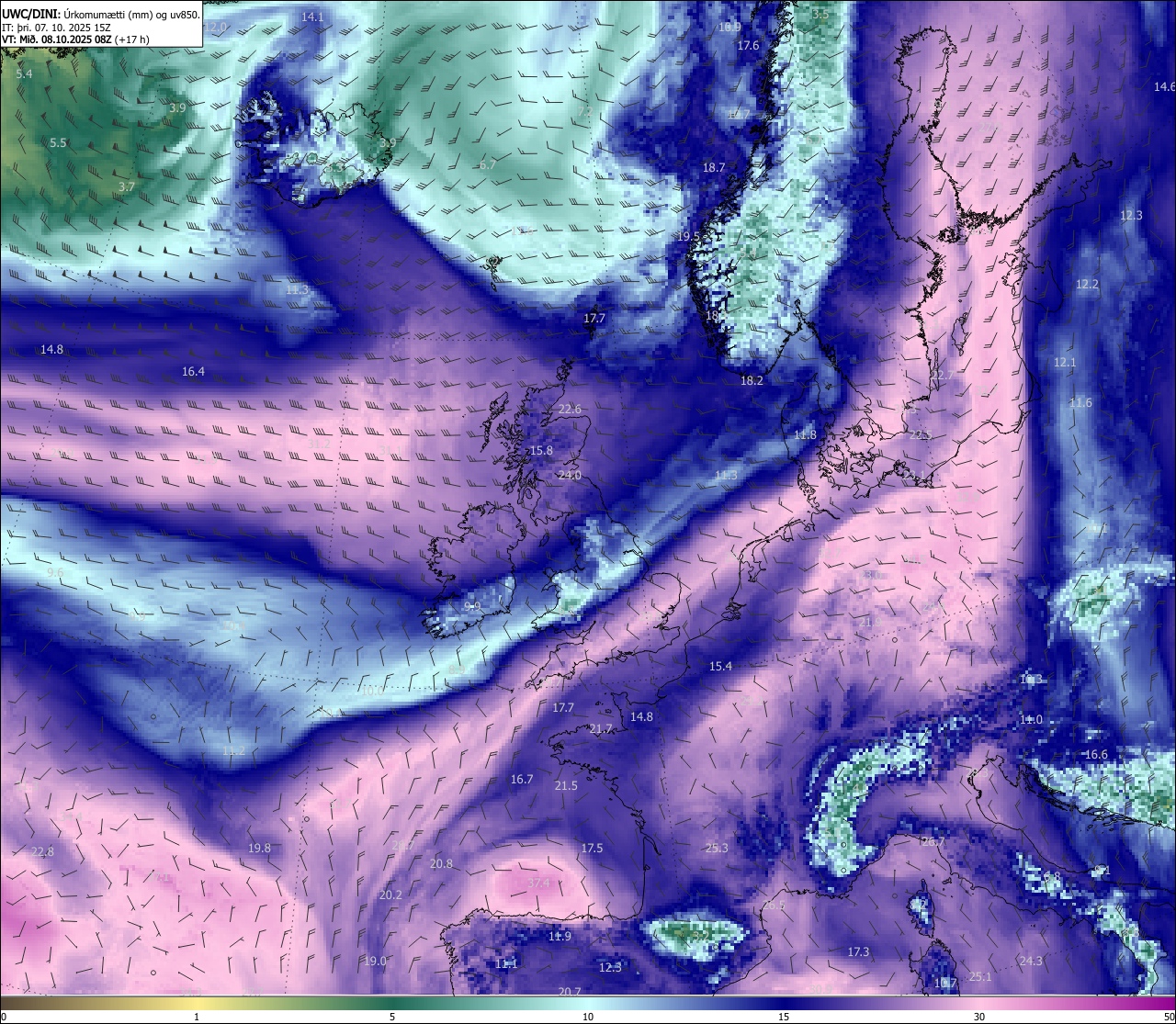1176x1024 pixels.
Task: Click the 22.8 value at the left edge
Action: (x=42, y=851)
